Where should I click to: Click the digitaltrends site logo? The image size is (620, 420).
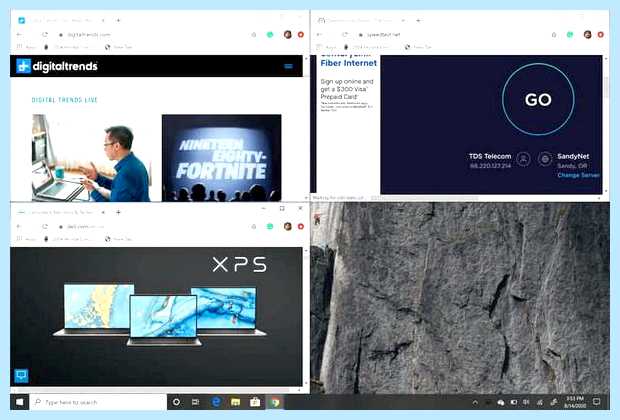(57, 66)
